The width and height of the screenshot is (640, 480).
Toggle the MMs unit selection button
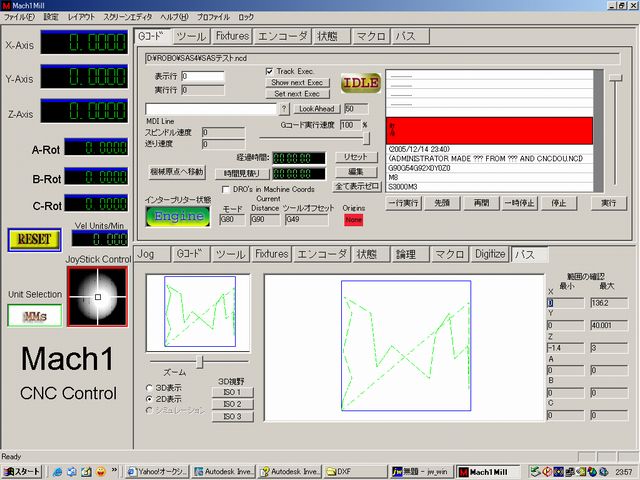[x=35, y=316]
